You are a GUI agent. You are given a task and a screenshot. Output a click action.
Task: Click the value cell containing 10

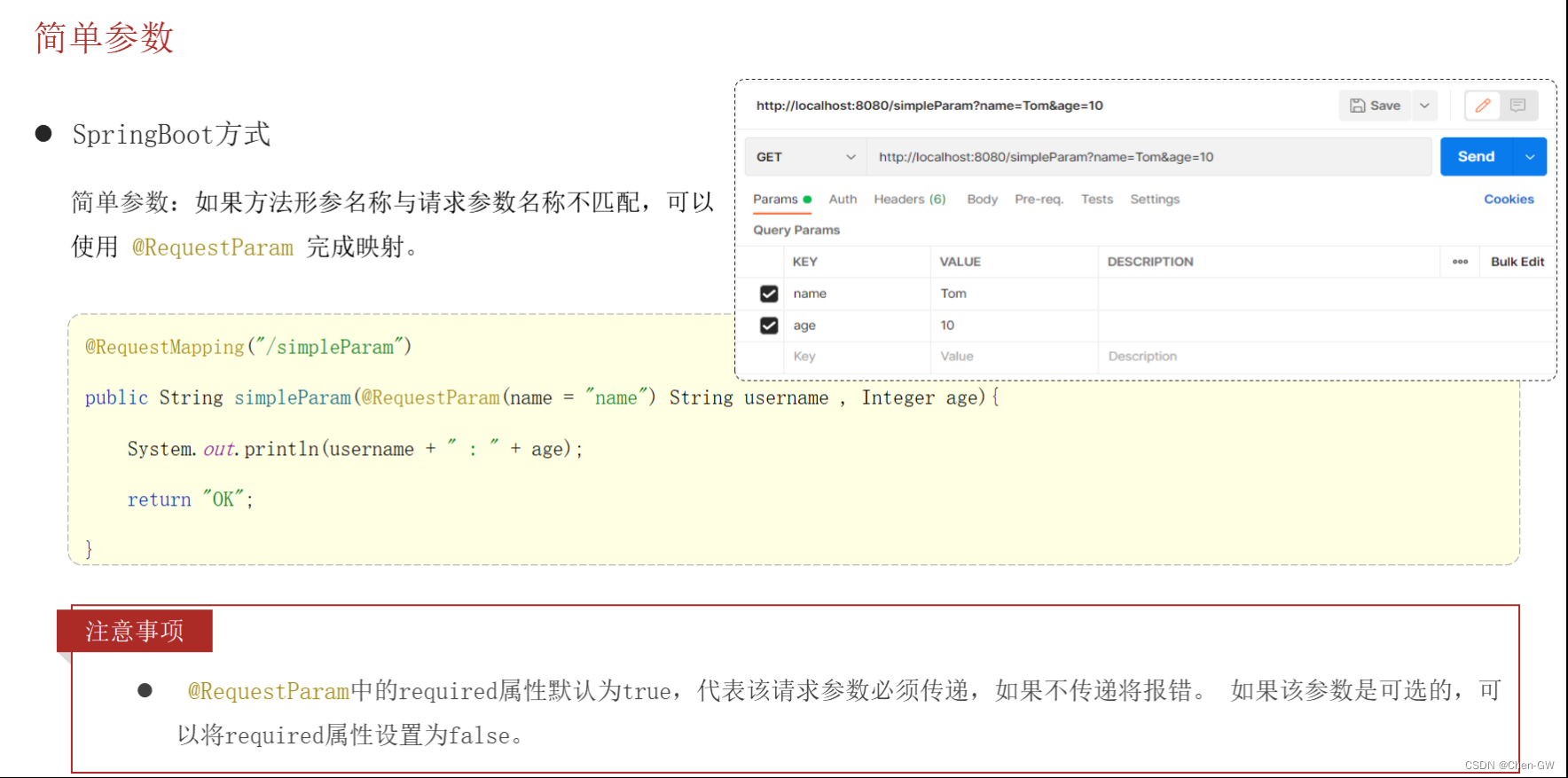tap(1015, 326)
